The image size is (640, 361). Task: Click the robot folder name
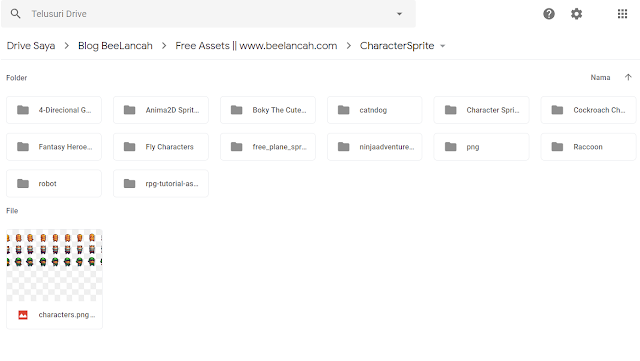[x=47, y=183]
